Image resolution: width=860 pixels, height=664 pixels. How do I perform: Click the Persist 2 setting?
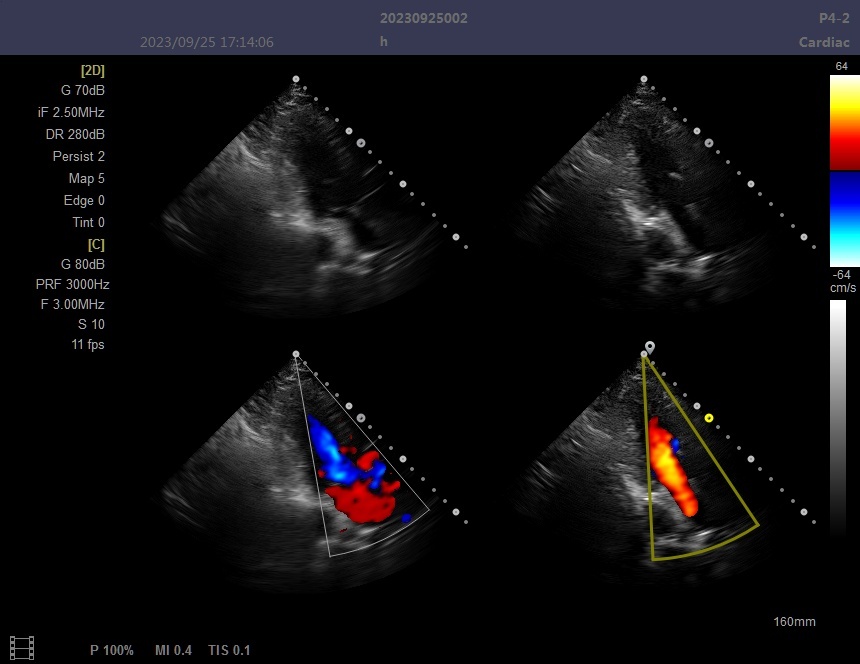pyautogui.click(x=78, y=156)
